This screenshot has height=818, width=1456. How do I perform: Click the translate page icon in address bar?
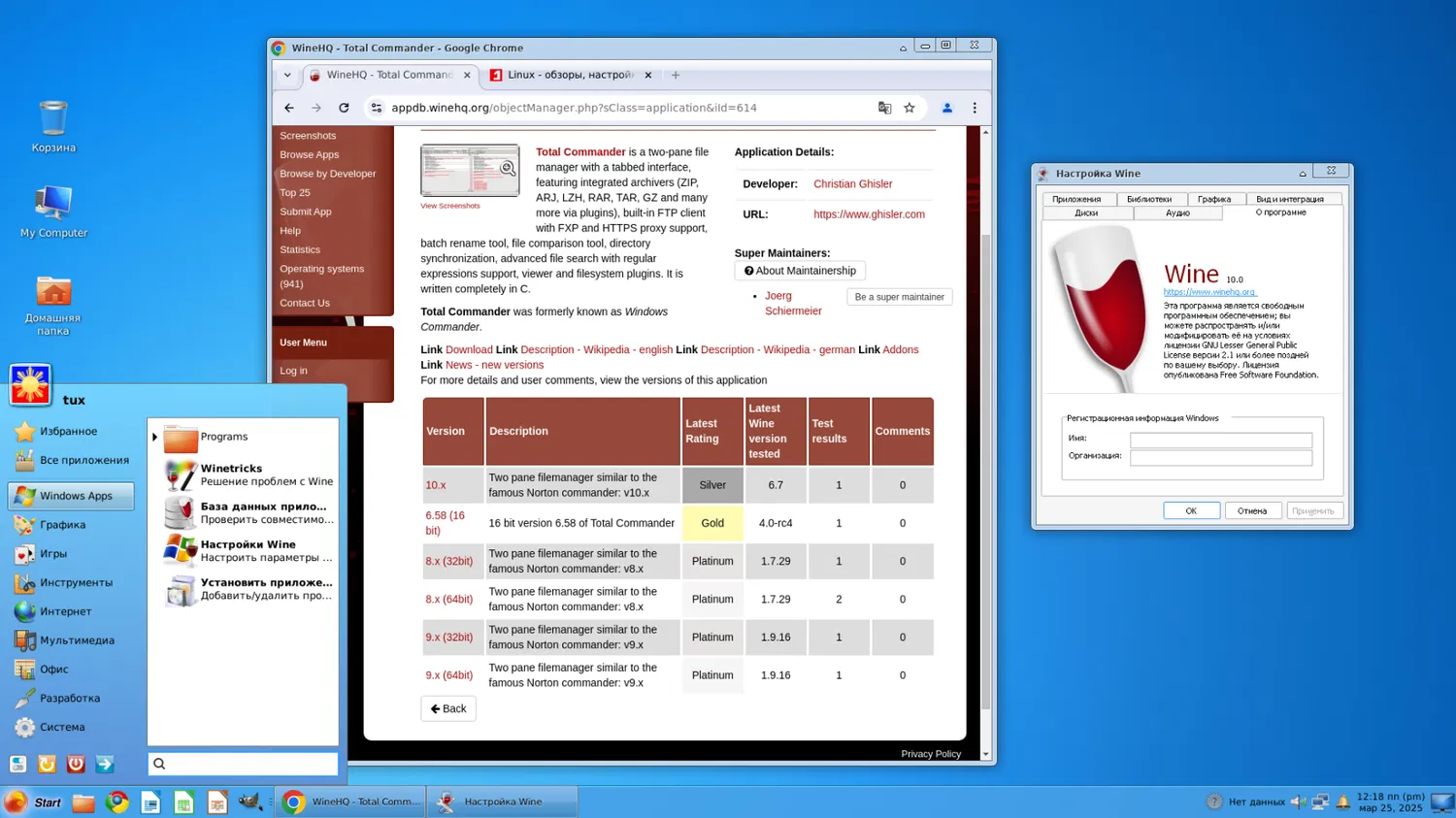pos(884,108)
